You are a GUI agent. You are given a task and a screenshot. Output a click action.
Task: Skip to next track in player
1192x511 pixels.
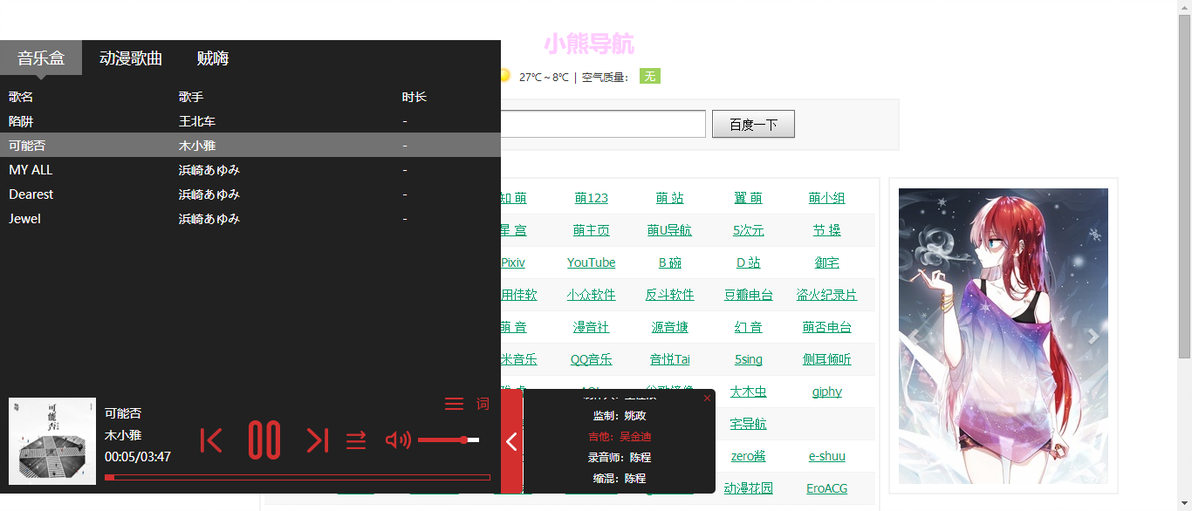(317, 440)
